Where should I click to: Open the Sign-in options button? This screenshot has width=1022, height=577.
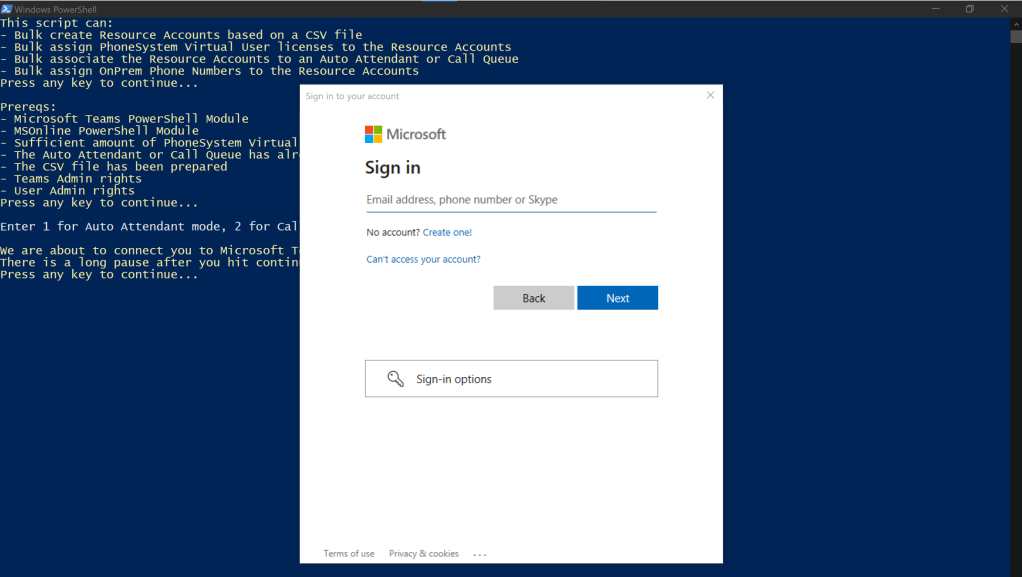(511, 379)
